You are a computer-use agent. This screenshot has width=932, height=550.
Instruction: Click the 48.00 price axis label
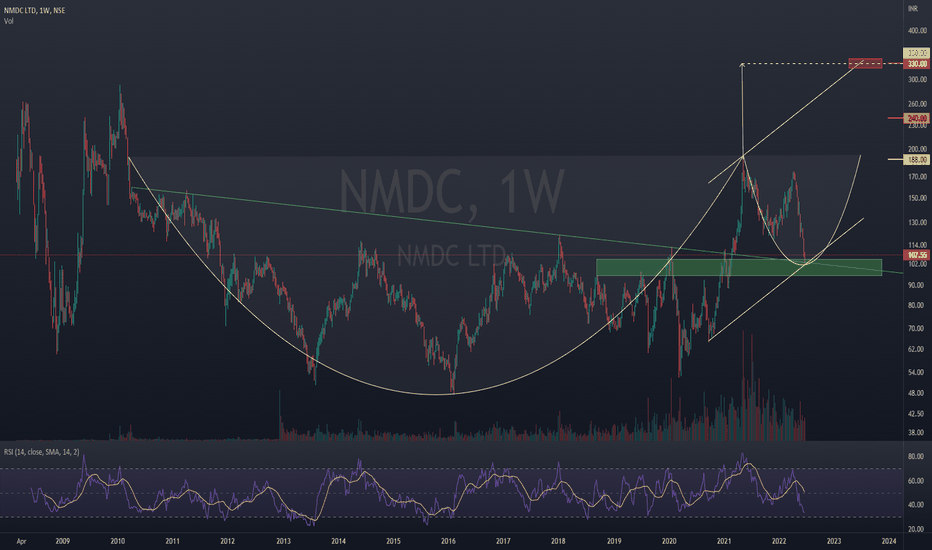[x=917, y=393]
